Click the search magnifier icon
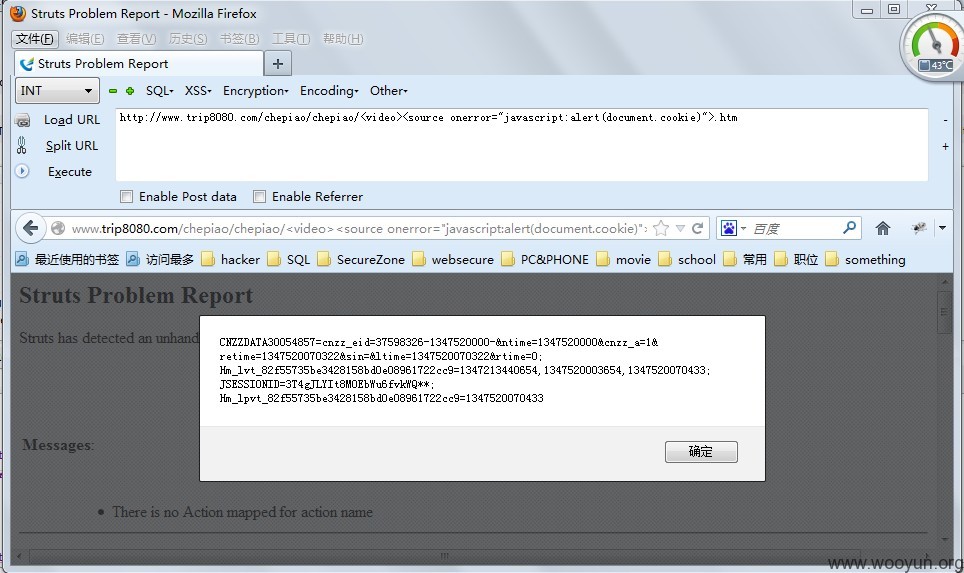964x573 pixels. coord(849,228)
